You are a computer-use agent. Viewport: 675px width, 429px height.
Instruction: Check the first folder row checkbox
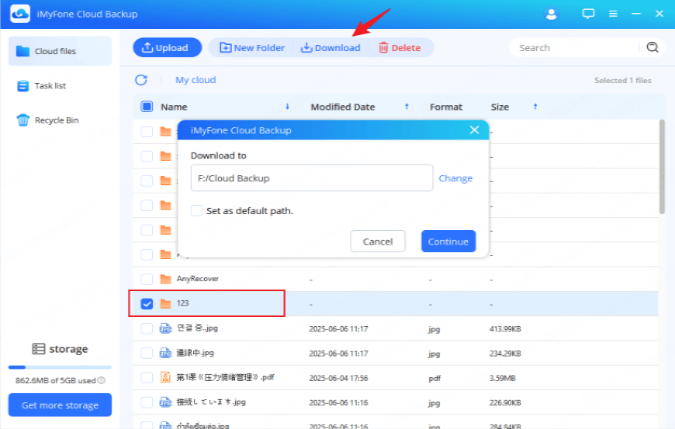[x=147, y=131]
